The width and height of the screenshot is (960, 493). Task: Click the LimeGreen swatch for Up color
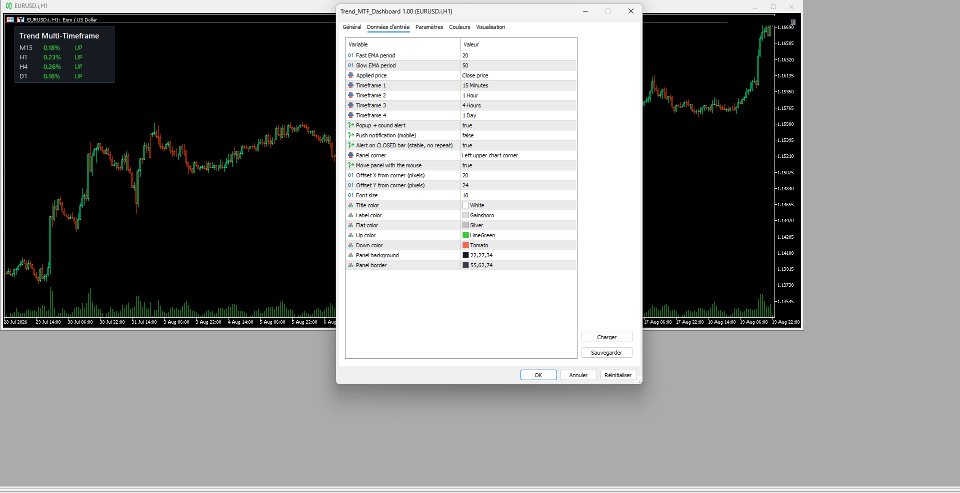pyautogui.click(x=465, y=235)
